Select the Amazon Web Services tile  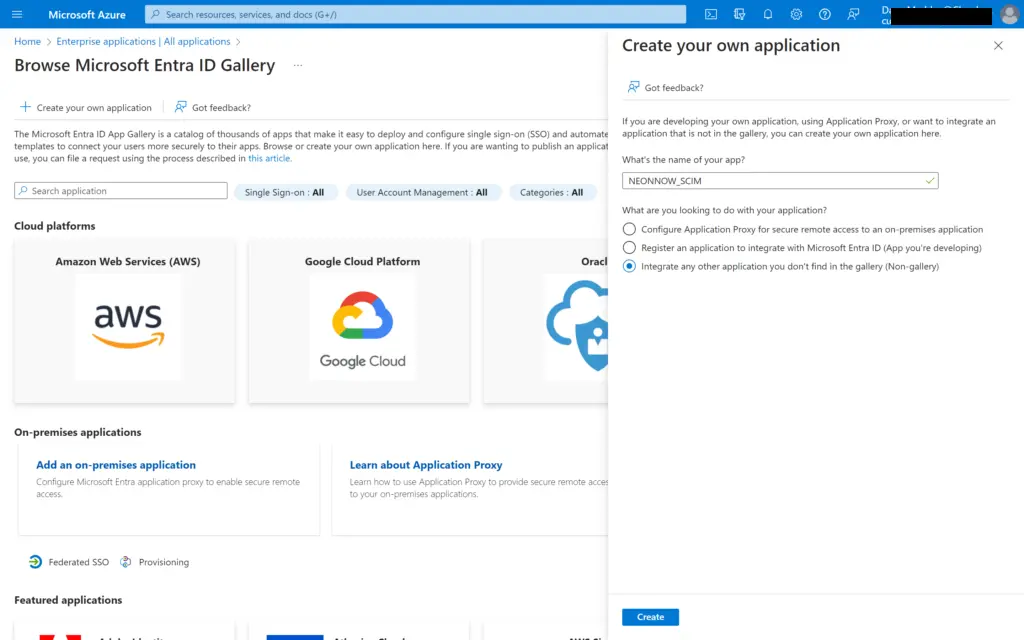123,318
